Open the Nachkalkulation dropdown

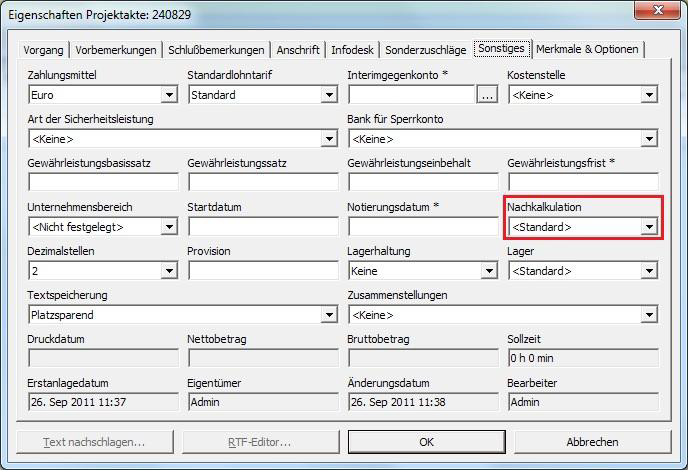649,227
